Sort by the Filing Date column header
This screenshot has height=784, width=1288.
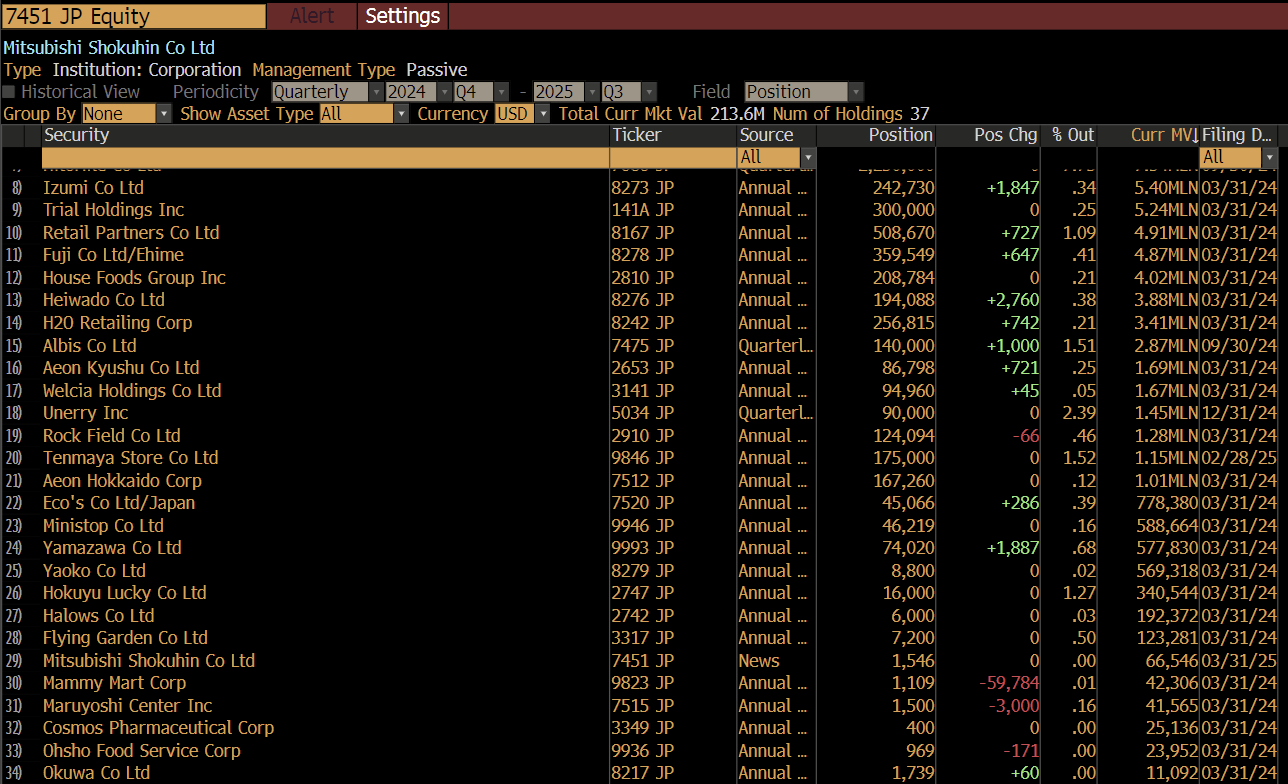tap(1239, 135)
